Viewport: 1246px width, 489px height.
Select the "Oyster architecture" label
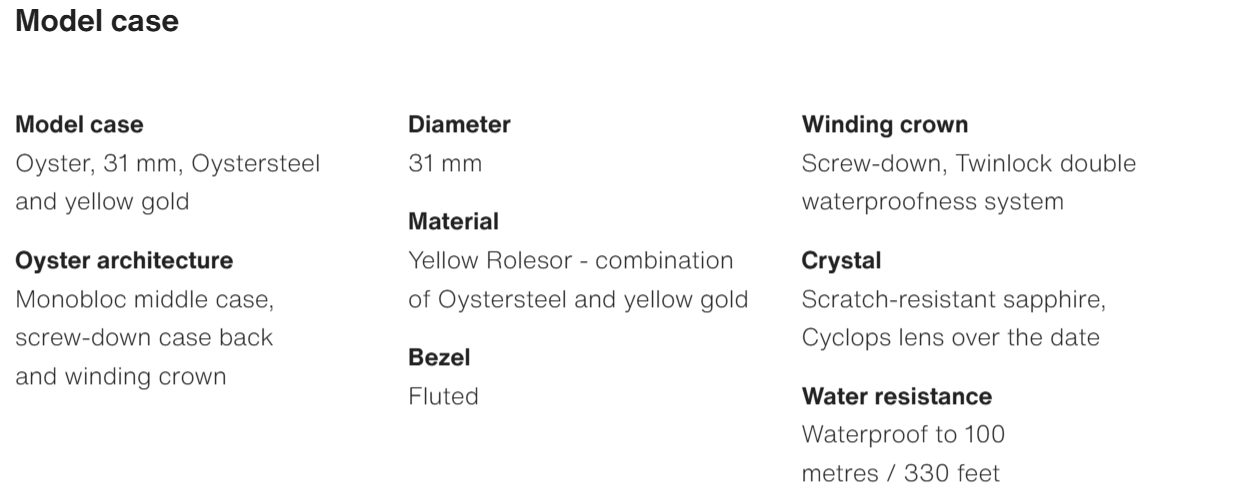124,261
